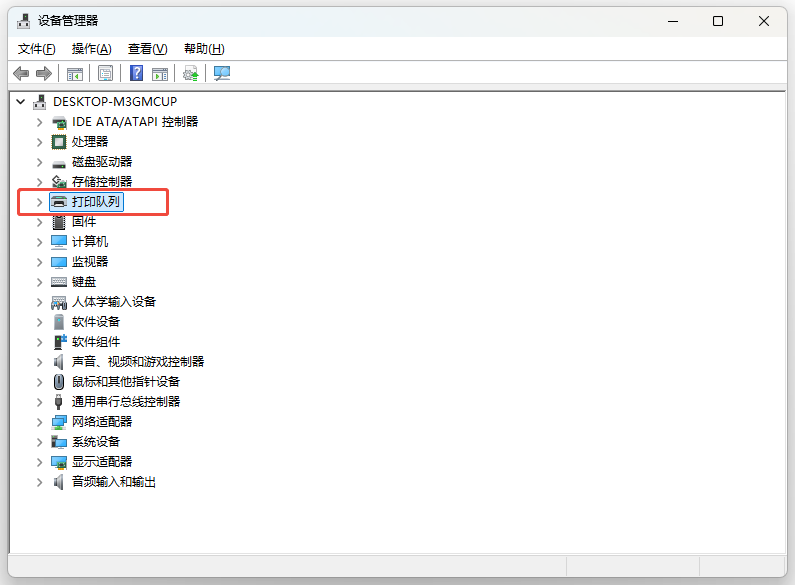Screen dimensions: 795x585
Task: Click the 软件组件 puzzle icon
Action: coord(60,342)
